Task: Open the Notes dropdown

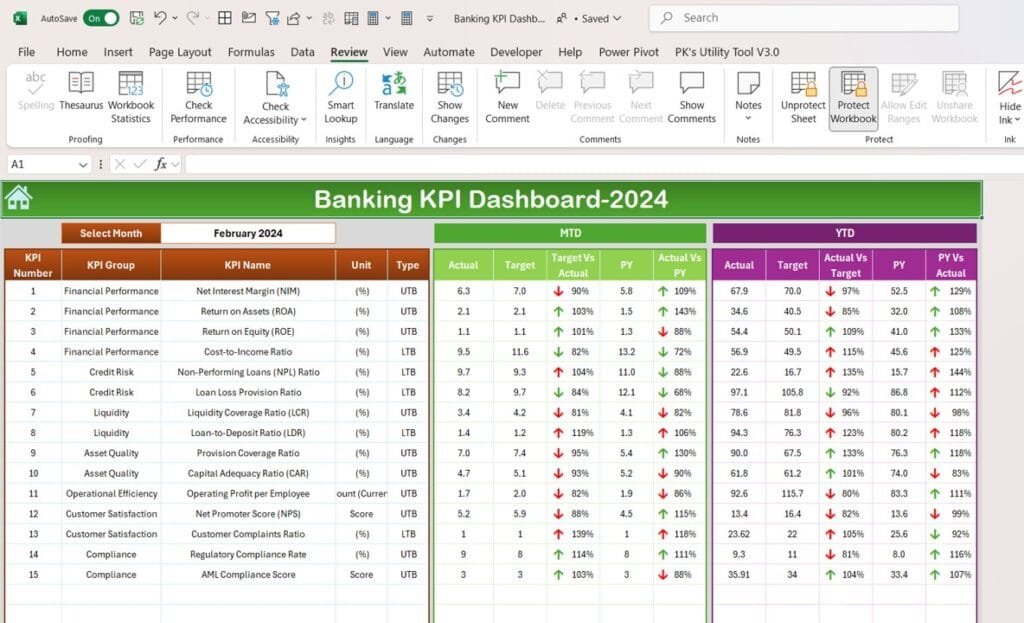Action: tap(747, 117)
